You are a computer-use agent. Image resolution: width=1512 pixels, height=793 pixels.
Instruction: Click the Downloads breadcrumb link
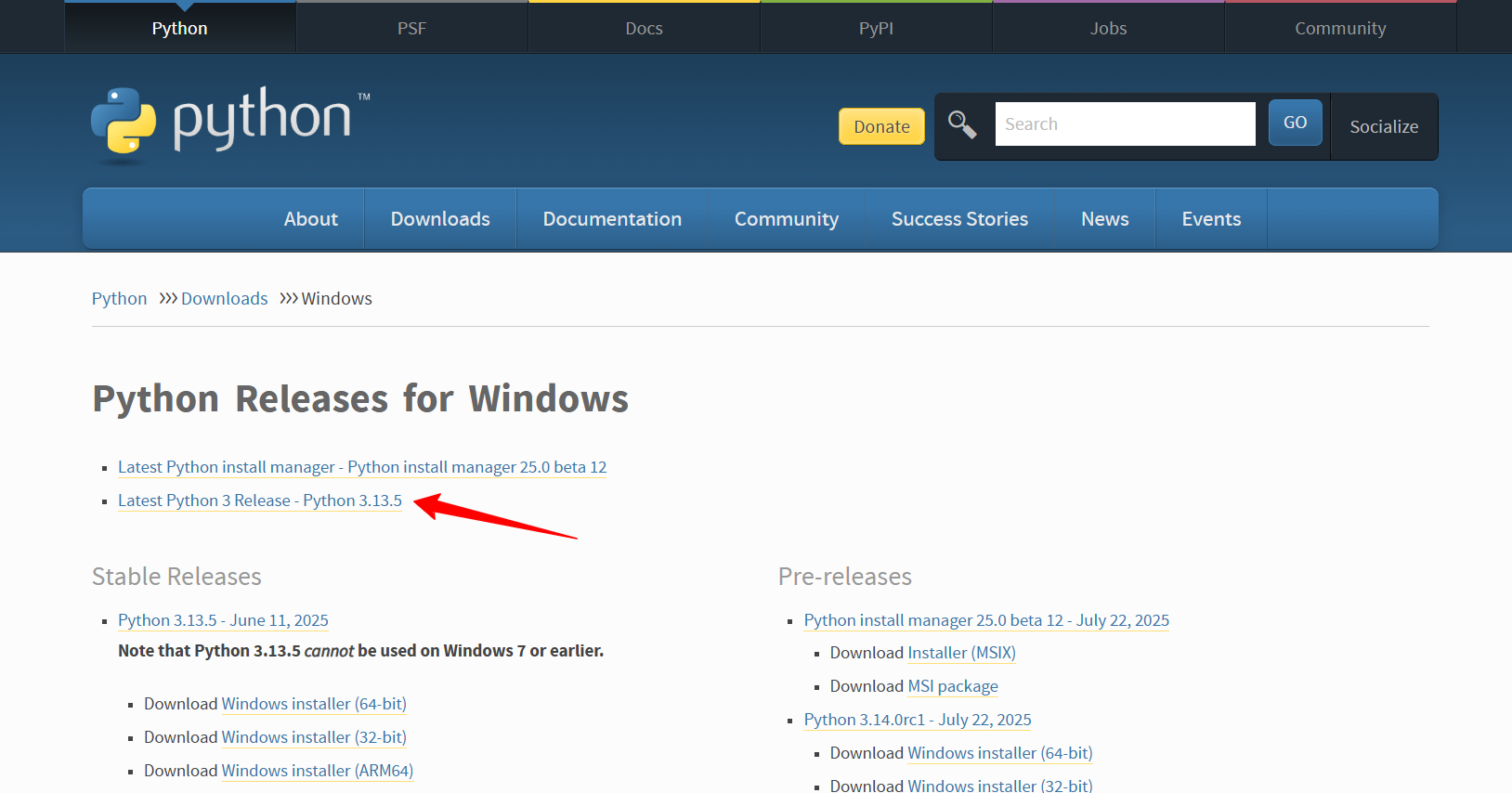pos(224,298)
